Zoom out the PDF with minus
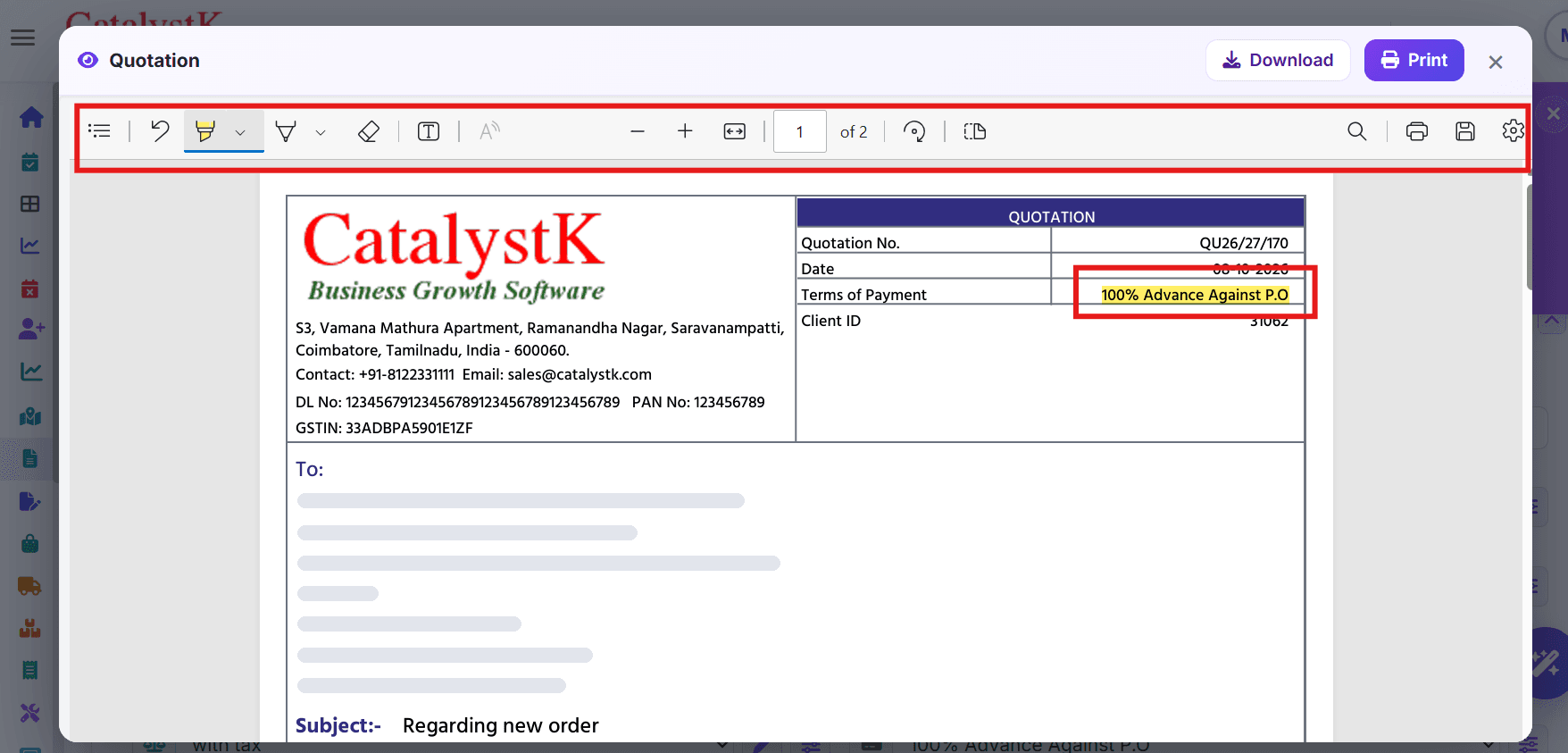The image size is (1568, 753). coord(638,131)
